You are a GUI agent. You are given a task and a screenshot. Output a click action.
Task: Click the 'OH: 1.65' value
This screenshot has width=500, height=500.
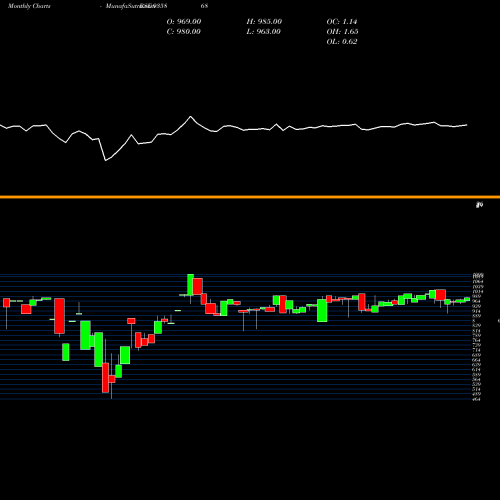coord(342,32)
